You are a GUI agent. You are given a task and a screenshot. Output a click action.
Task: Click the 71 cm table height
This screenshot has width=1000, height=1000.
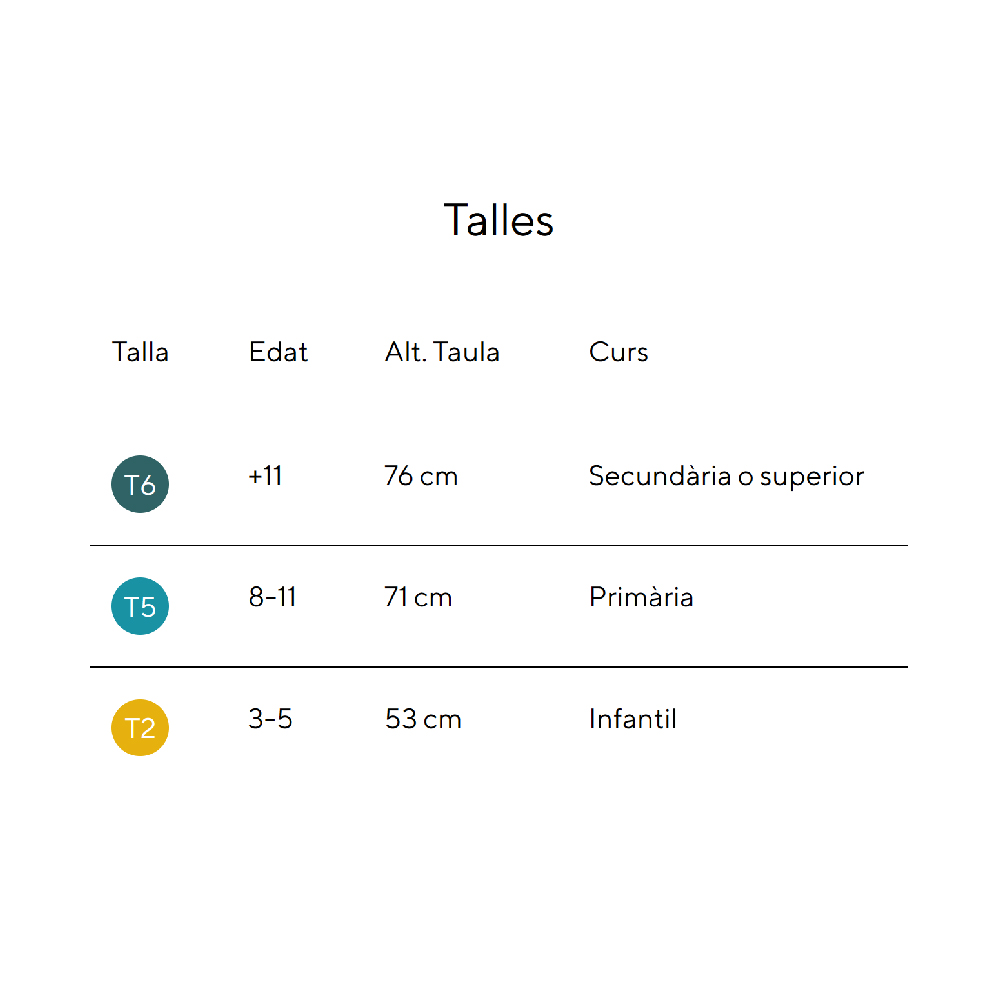418,598
